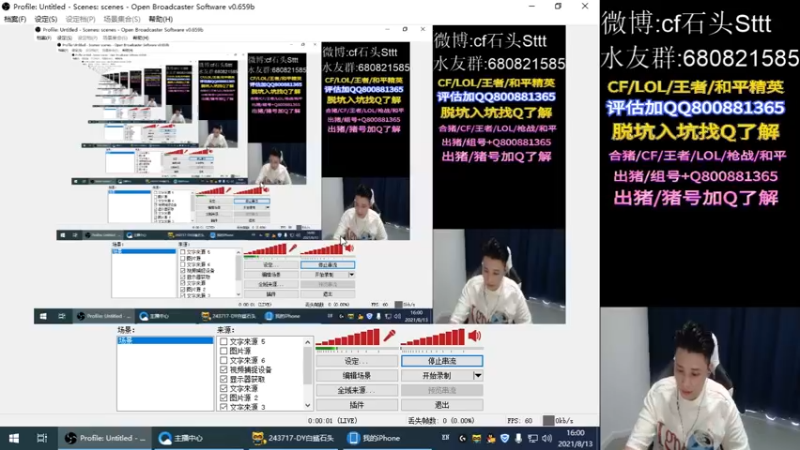Uncheck the 文字来源 source checkbox
Image resolution: width=800 pixels, height=450 pixels.
point(223,388)
